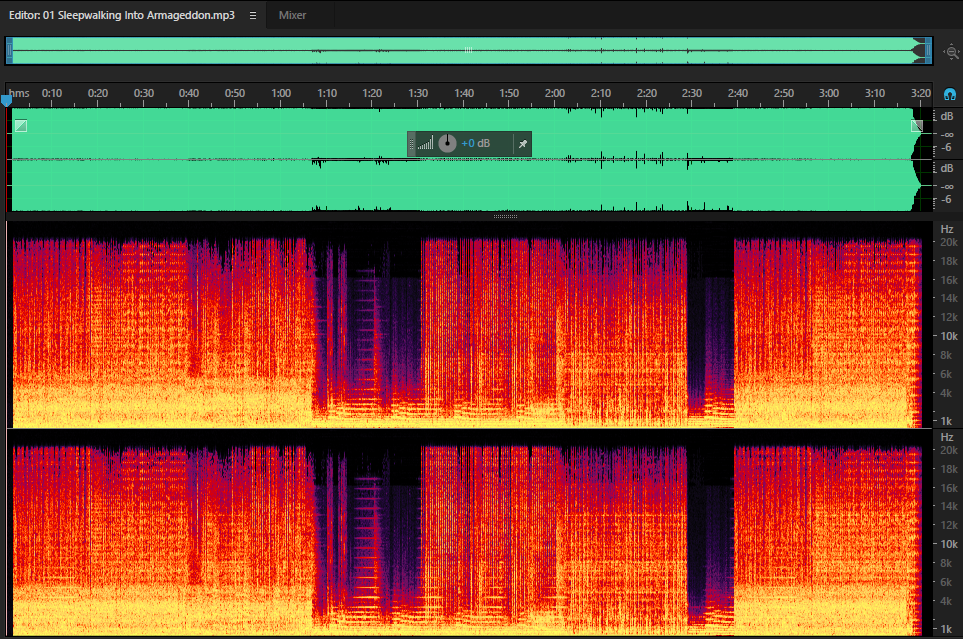Viewport: 963px width, 639px height.
Task: Click the right handle of overview navigator
Action: [929, 50]
